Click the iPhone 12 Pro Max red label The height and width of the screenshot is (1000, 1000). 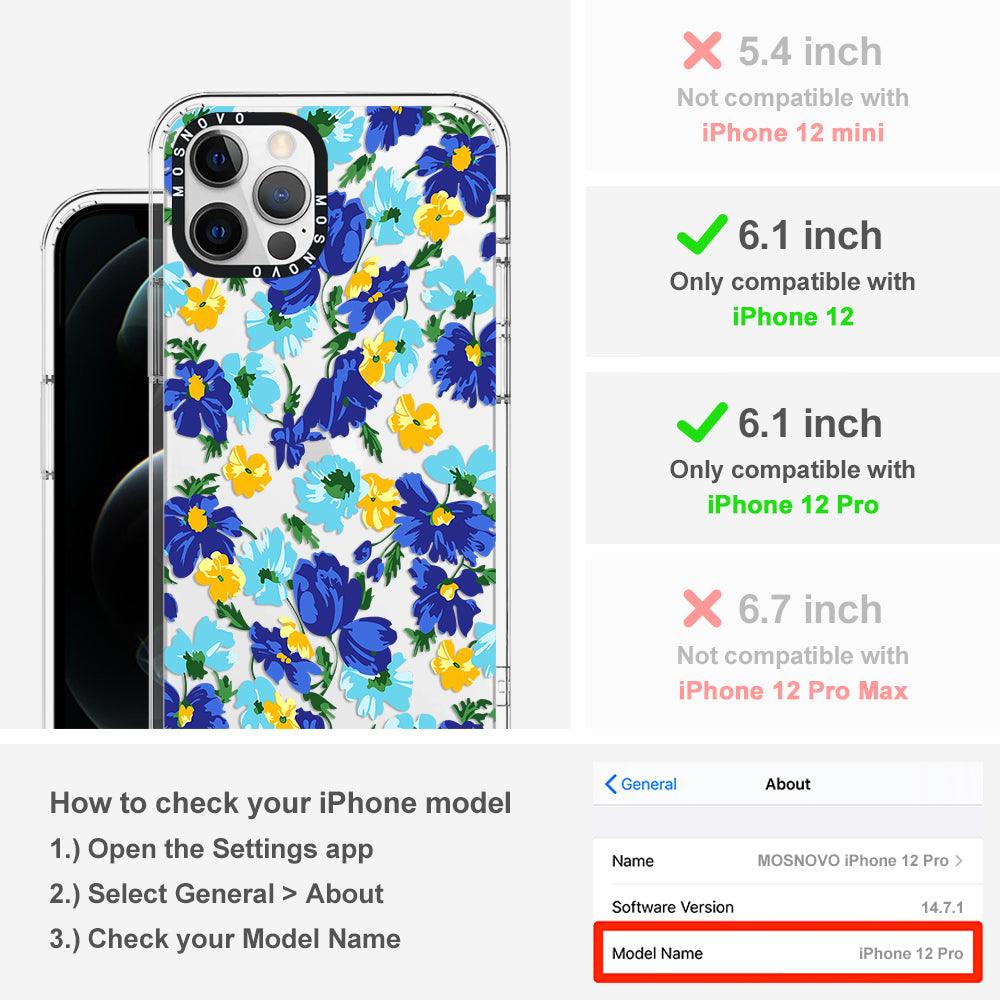point(793,691)
